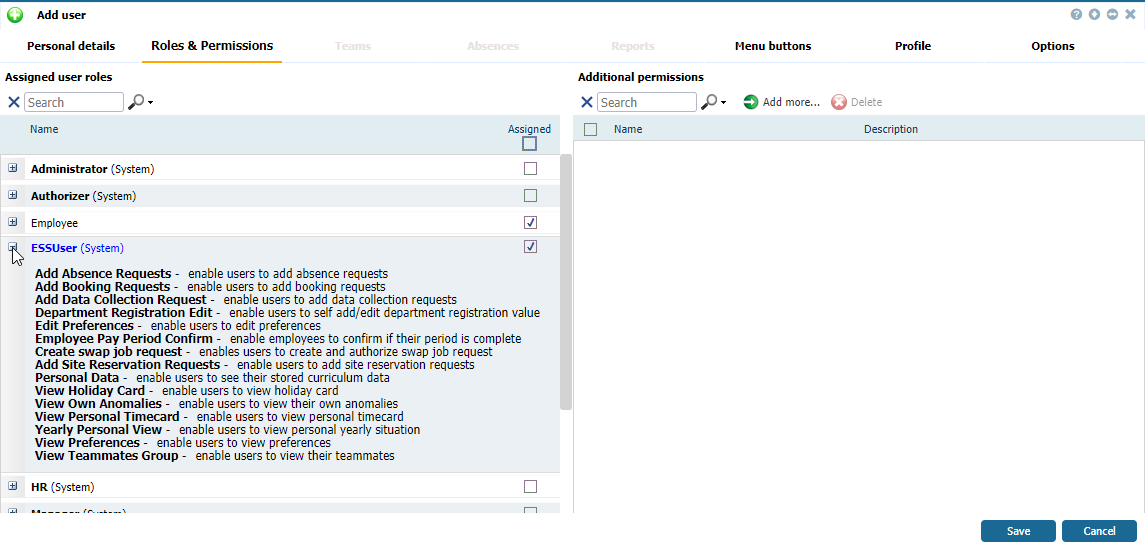The image size is (1145, 550).
Task: Click magnifier icon in Assigned user roles
Action: coord(137,102)
